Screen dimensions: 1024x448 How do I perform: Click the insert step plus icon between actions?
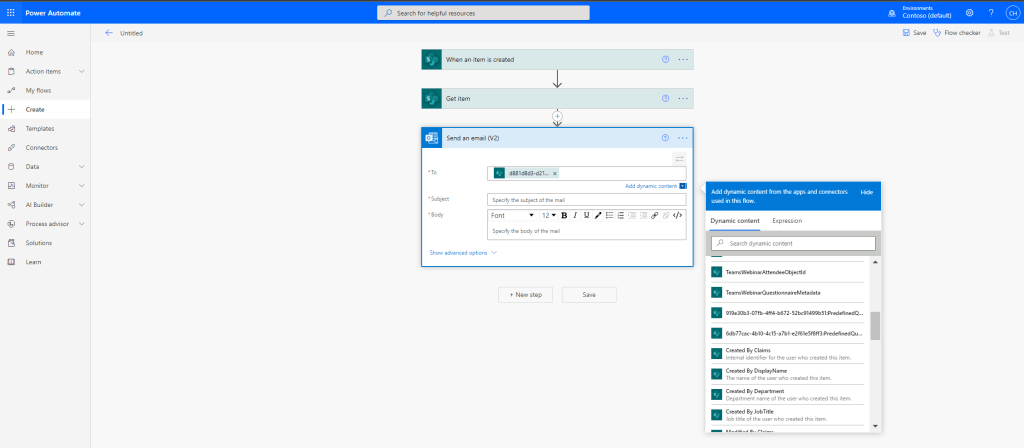coord(557,117)
